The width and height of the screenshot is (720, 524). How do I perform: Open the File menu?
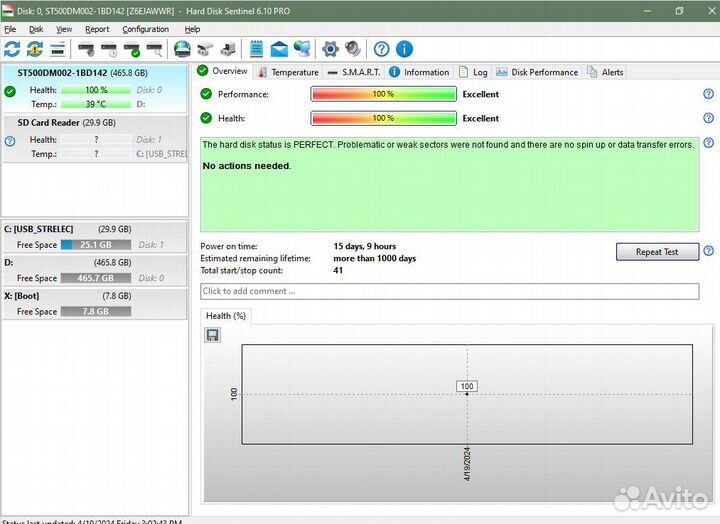[10, 29]
